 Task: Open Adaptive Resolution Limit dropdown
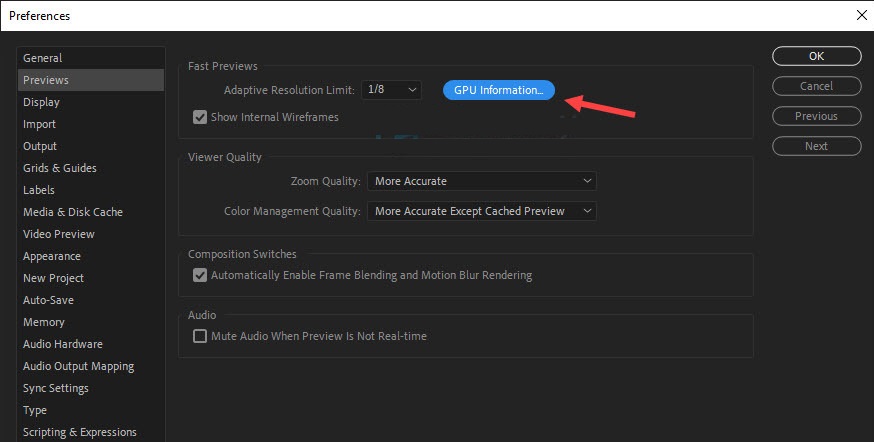[x=392, y=90]
